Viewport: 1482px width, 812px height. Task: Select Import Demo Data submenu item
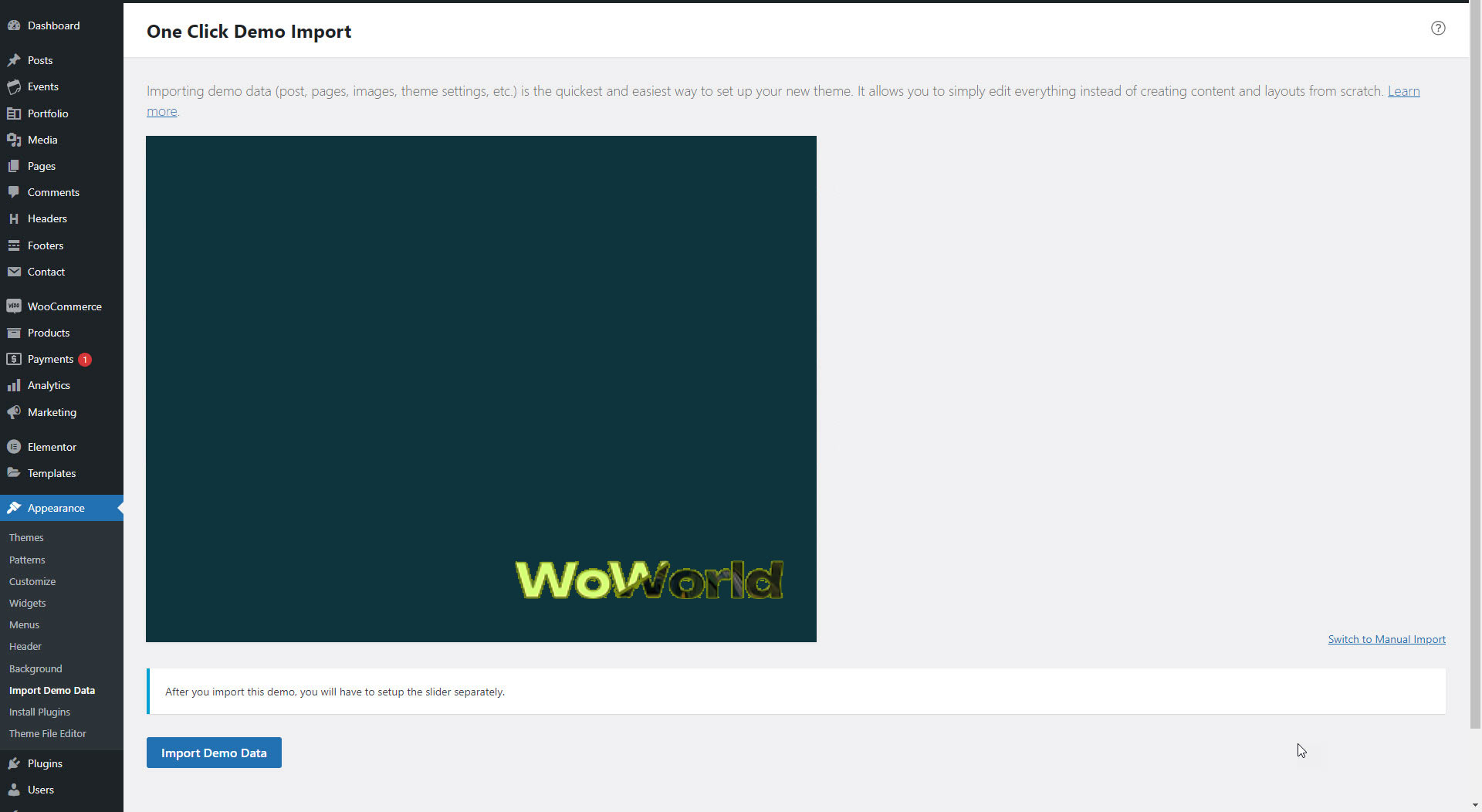[52, 690]
